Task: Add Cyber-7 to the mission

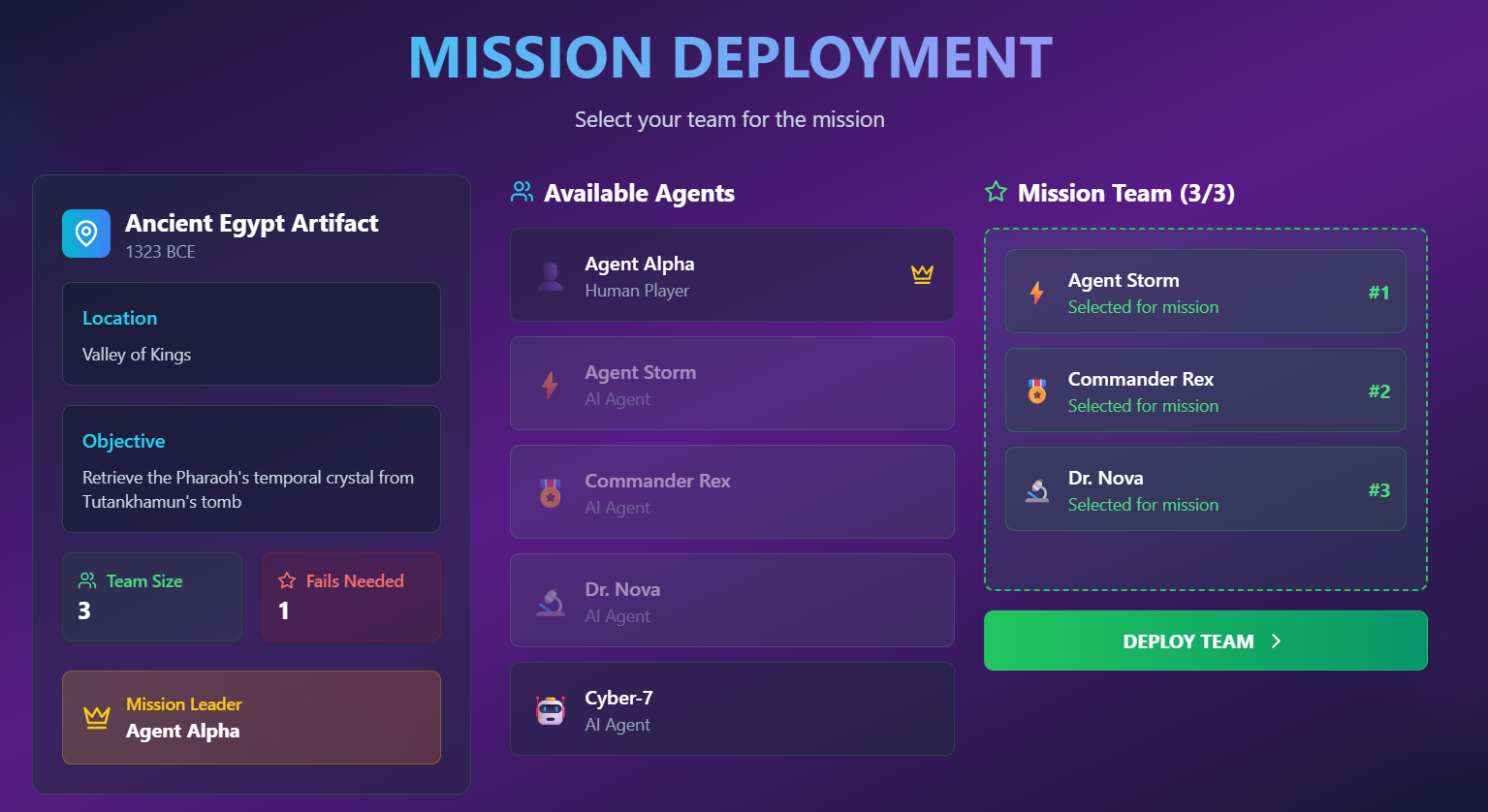Action: coord(732,709)
